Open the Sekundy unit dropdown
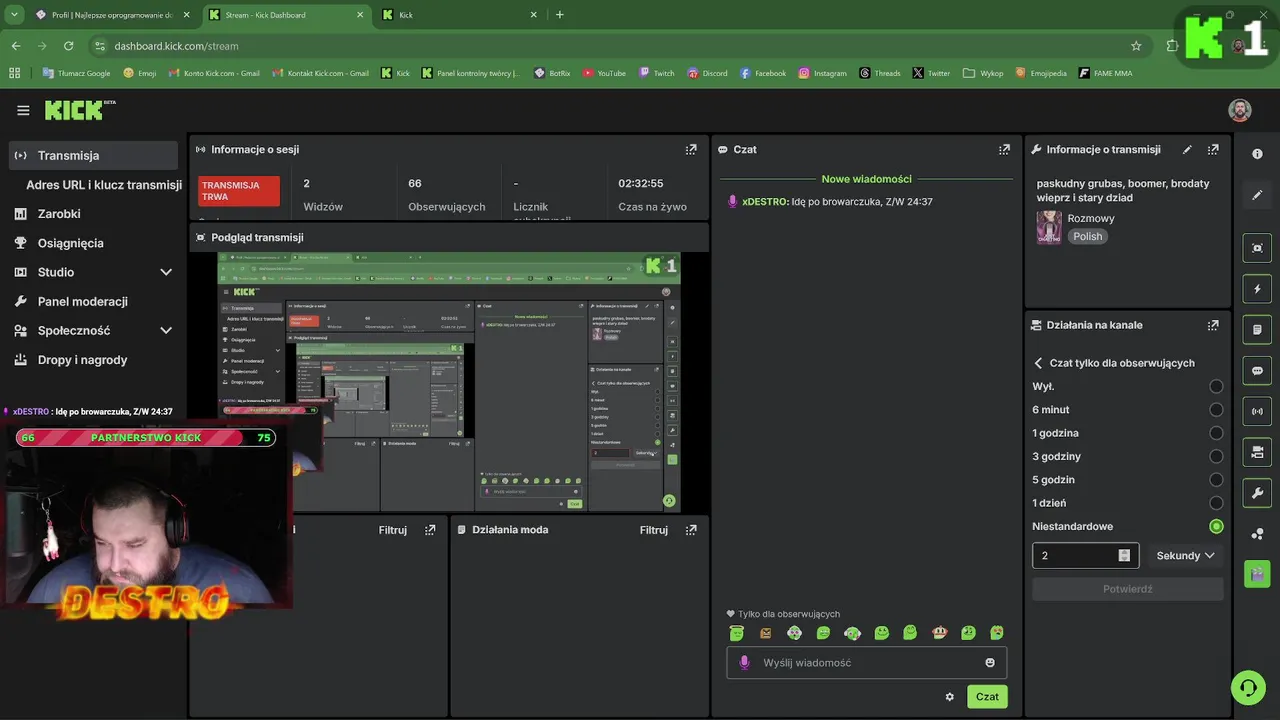Screen dimensions: 1280x720 point(1185,555)
